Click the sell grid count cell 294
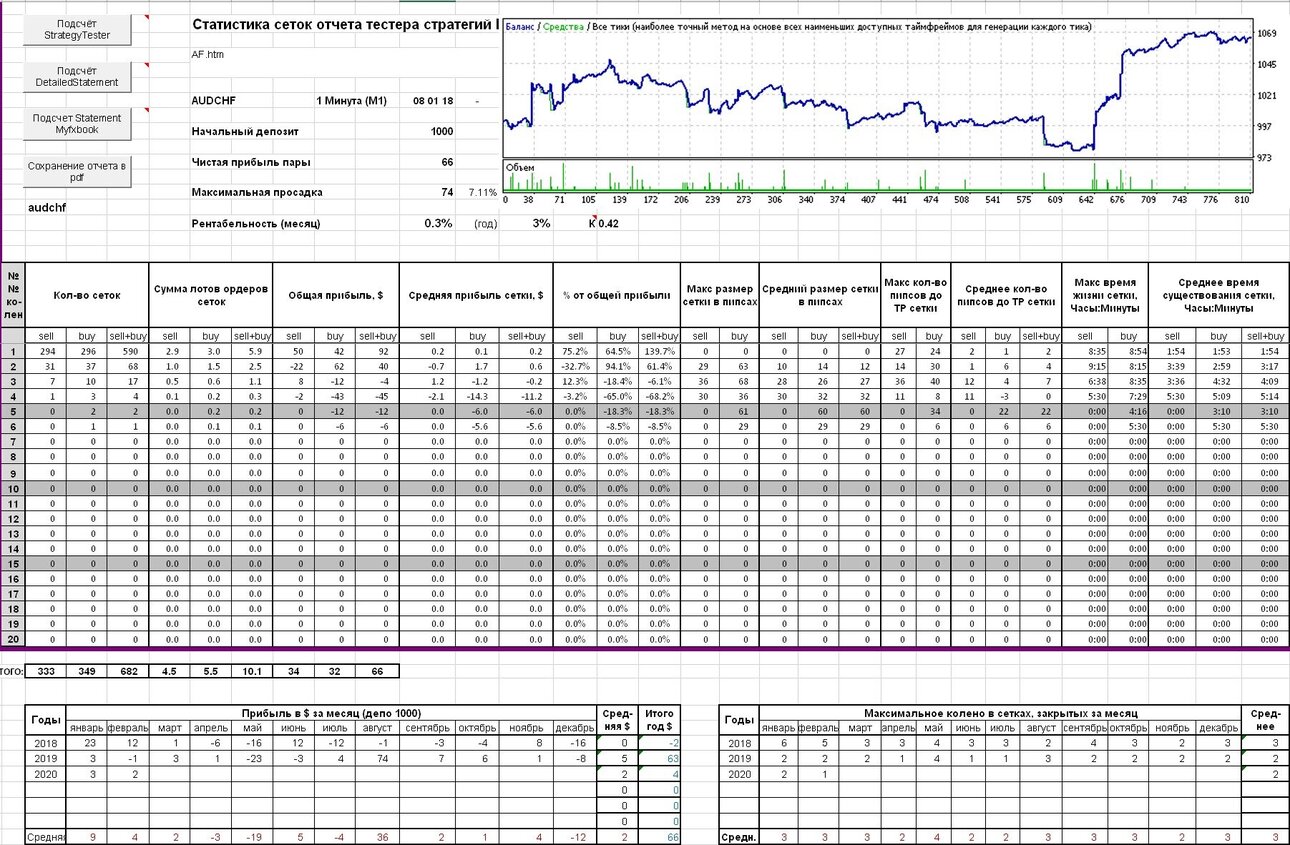This screenshot has width=1290, height=845. (x=45, y=352)
